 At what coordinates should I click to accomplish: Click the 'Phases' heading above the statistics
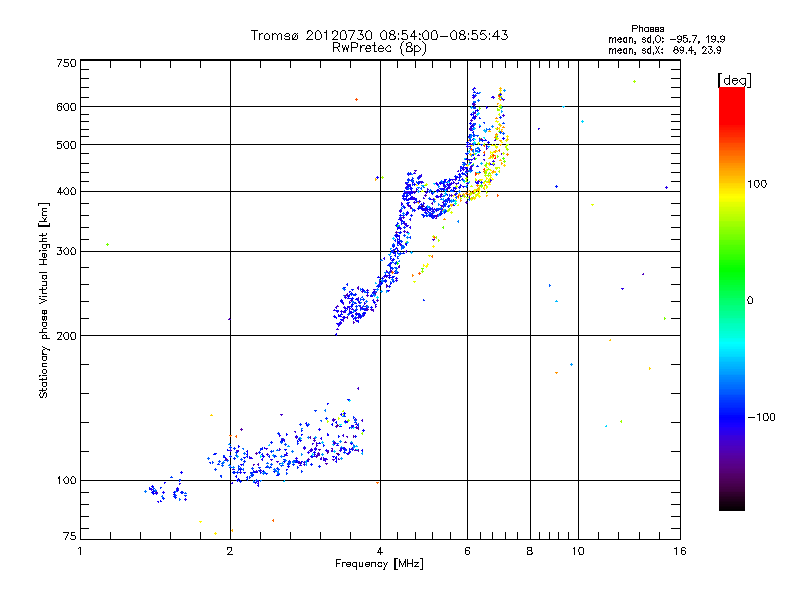(647, 29)
